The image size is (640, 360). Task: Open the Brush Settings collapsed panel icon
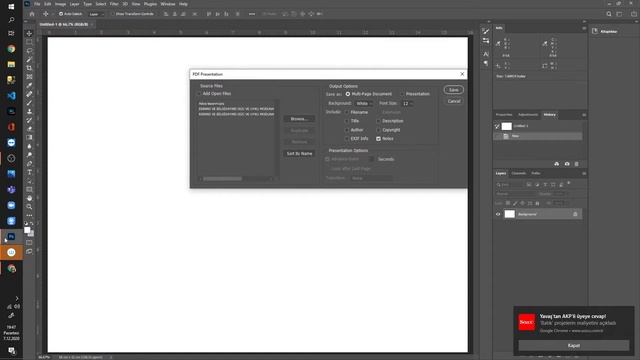coord(485,31)
